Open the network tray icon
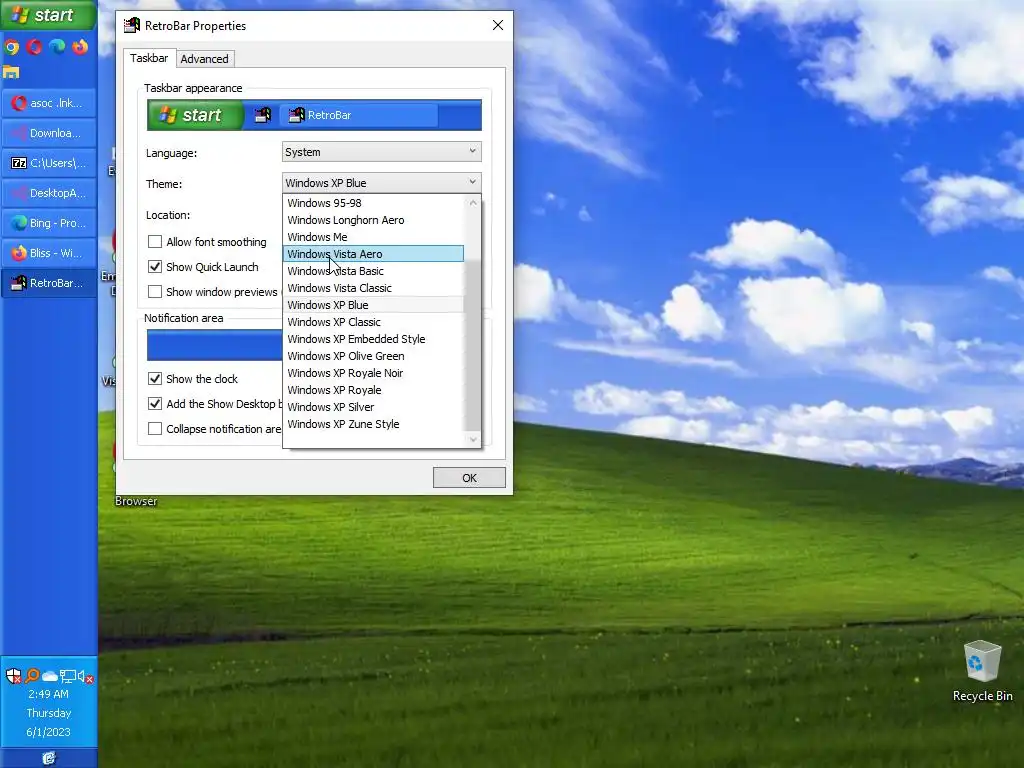This screenshot has width=1024, height=768. click(68, 676)
